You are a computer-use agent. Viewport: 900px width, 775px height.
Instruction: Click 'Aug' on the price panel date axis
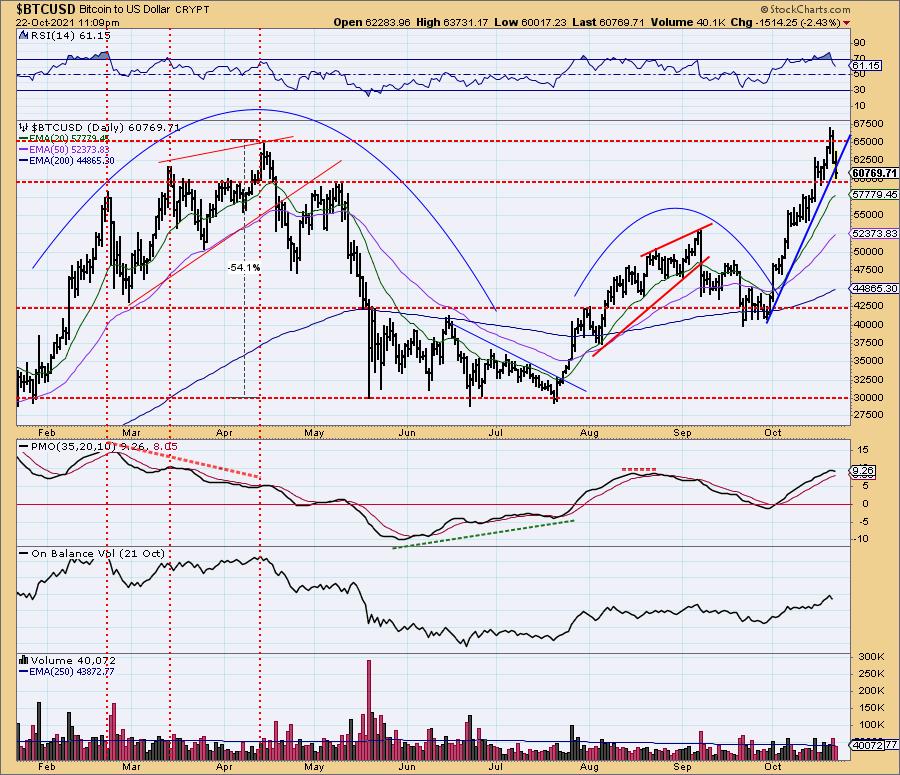pos(589,433)
